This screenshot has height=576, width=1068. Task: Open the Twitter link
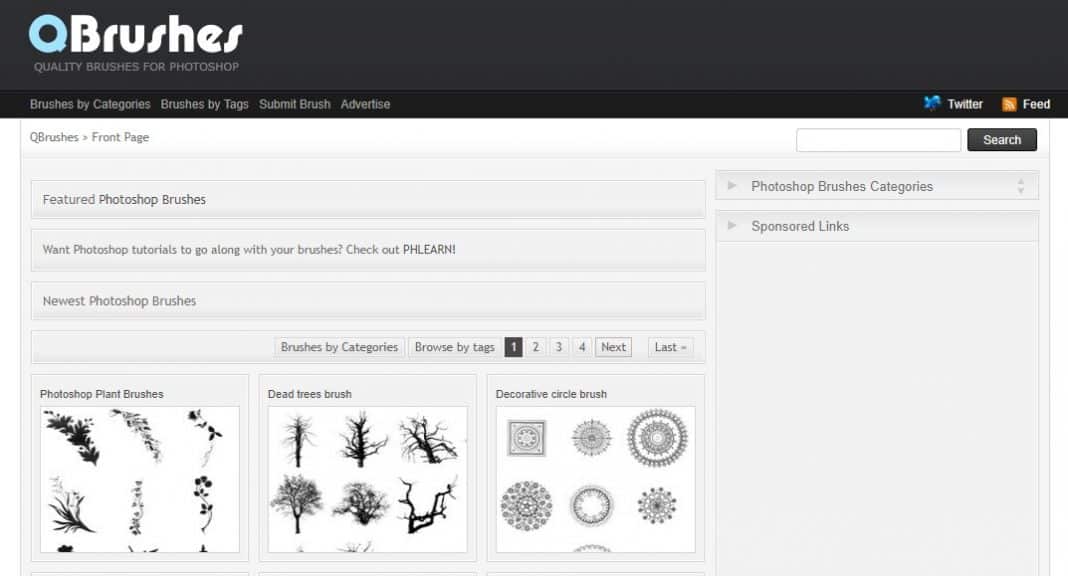[x=964, y=104]
